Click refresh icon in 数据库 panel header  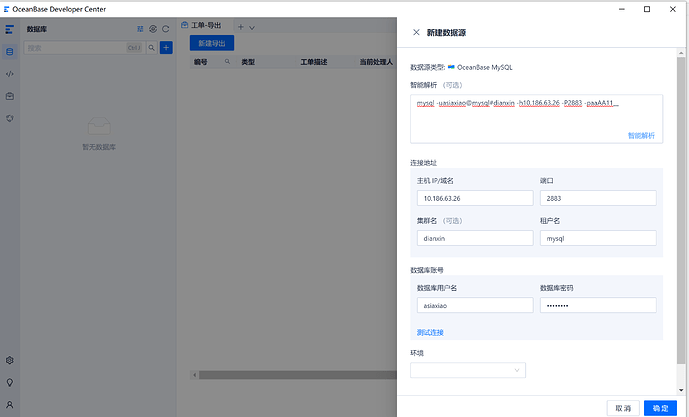coord(166,29)
